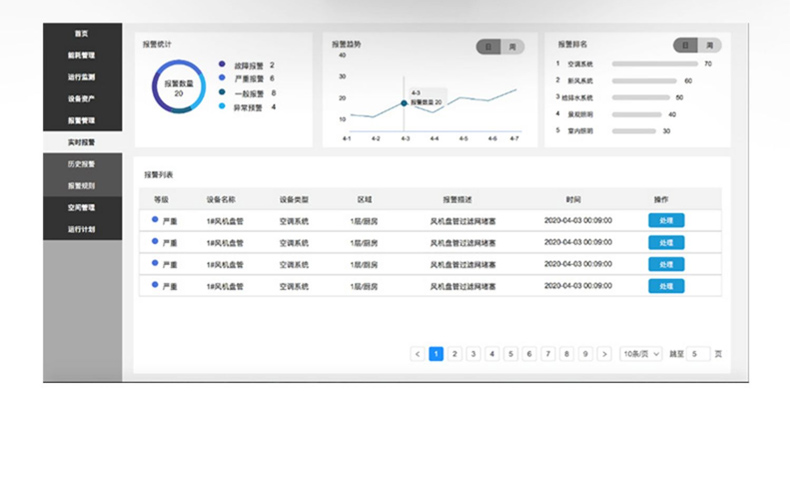Select 日 view in 报警趋势 chart
The image size is (790, 479).
(488, 46)
